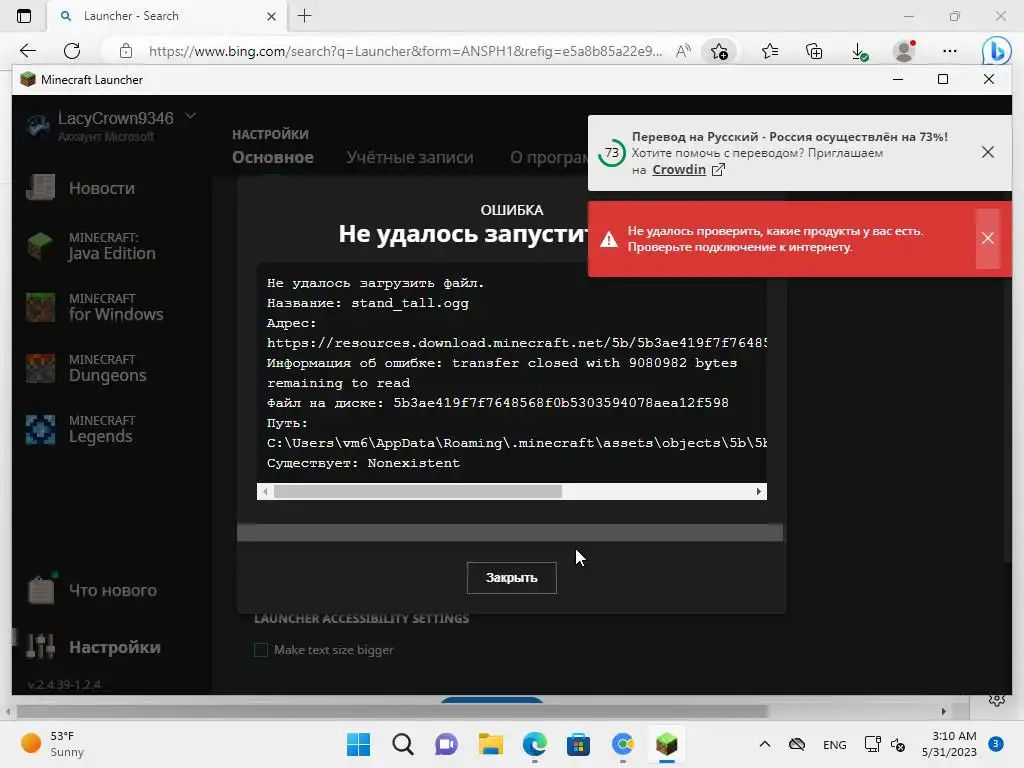The image size is (1024, 768).
Task: Open Настройки in launcher sidebar
Action: pos(93,647)
